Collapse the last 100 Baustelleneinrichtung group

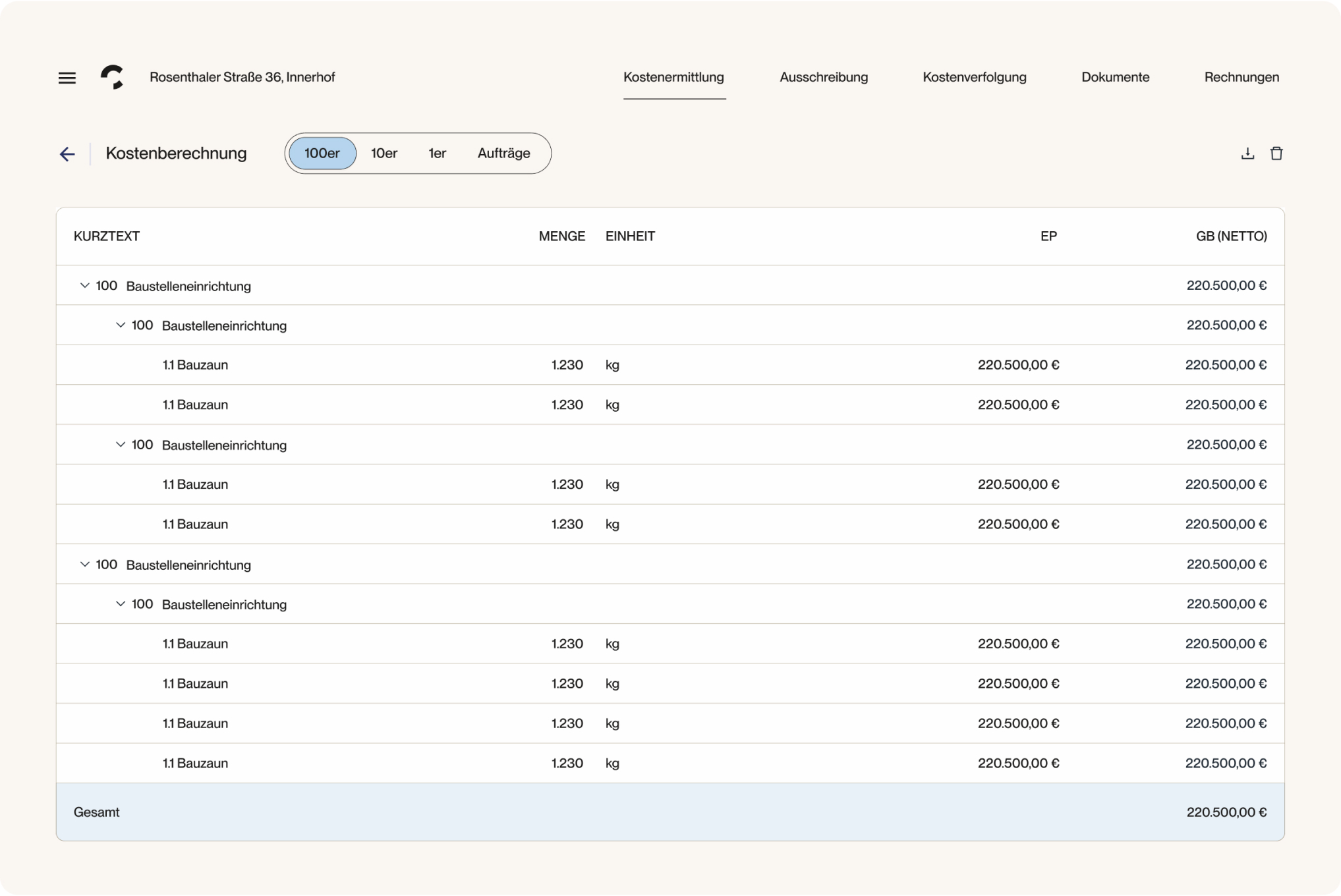84,564
